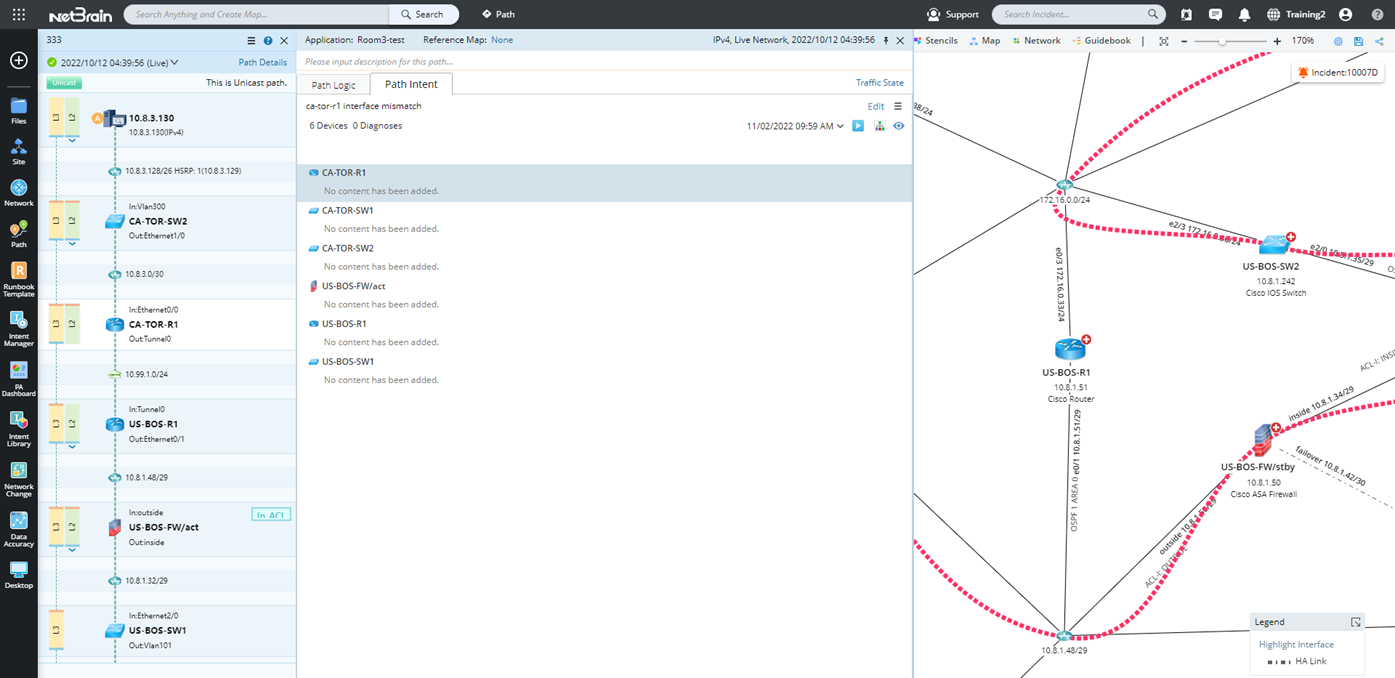Open Files in the sidebar
This screenshot has height=678, width=1395.
(x=19, y=111)
